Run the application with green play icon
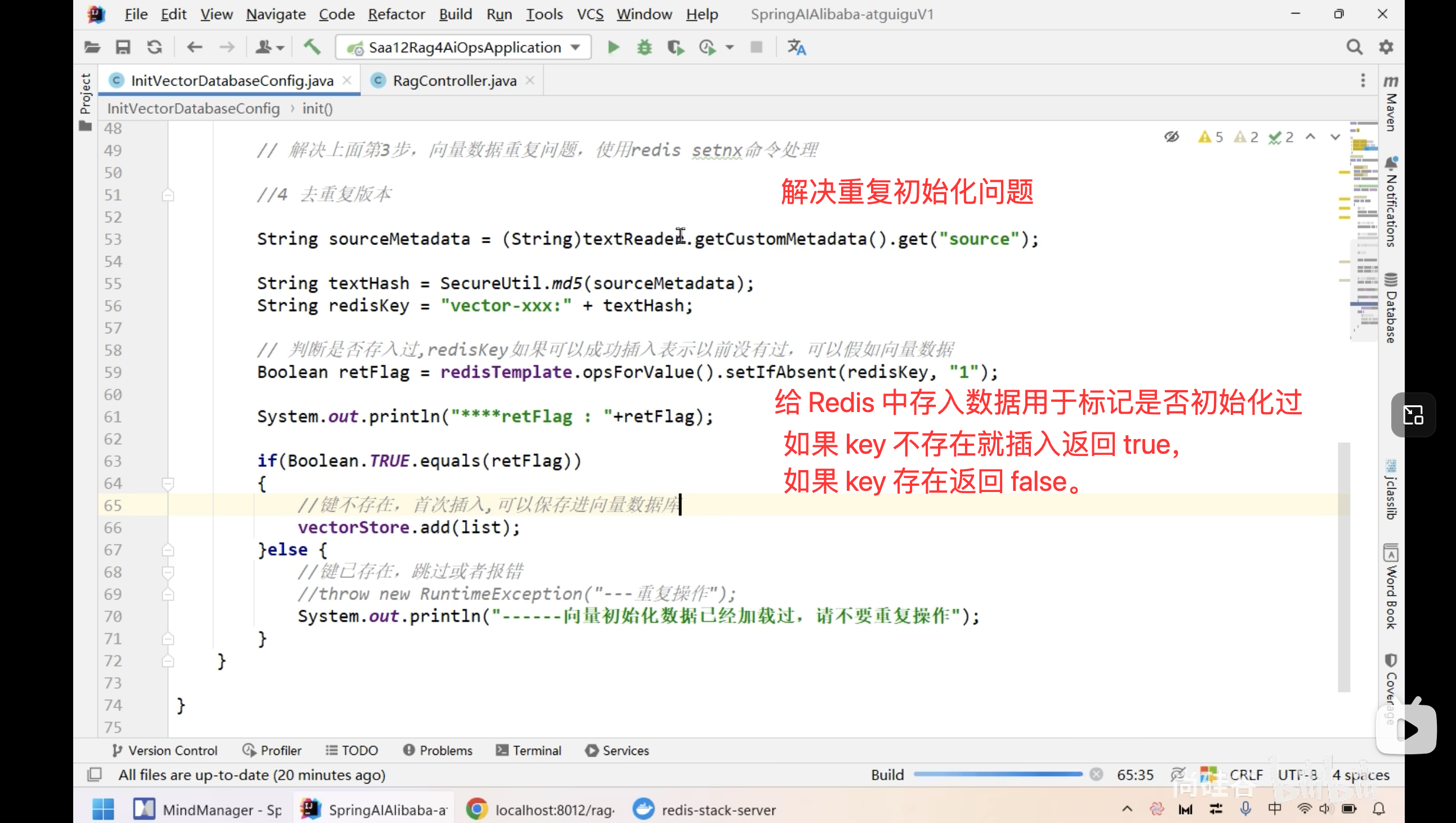This screenshot has height=823, width=1456. [x=613, y=47]
